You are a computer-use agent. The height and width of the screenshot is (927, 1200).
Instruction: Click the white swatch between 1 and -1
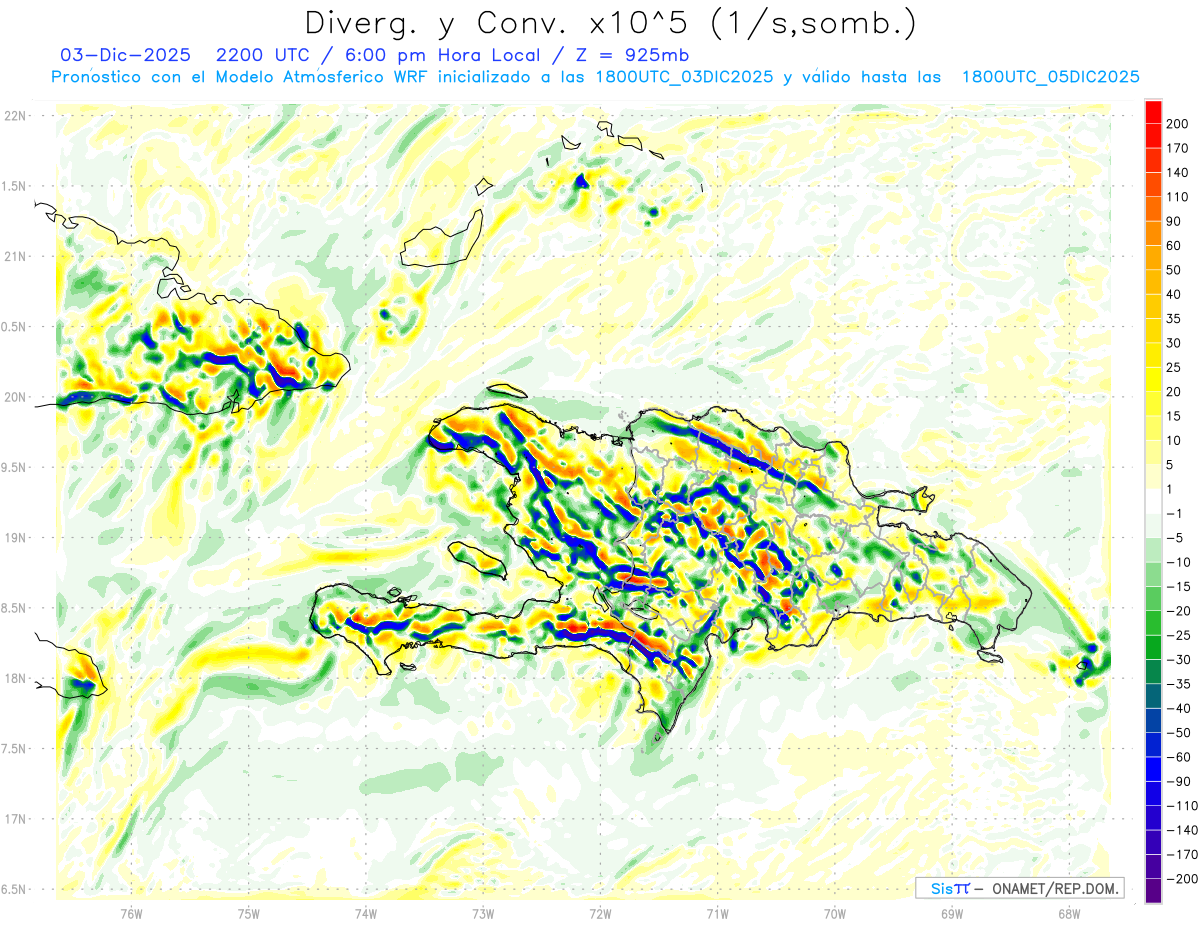(x=1153, y=501)
